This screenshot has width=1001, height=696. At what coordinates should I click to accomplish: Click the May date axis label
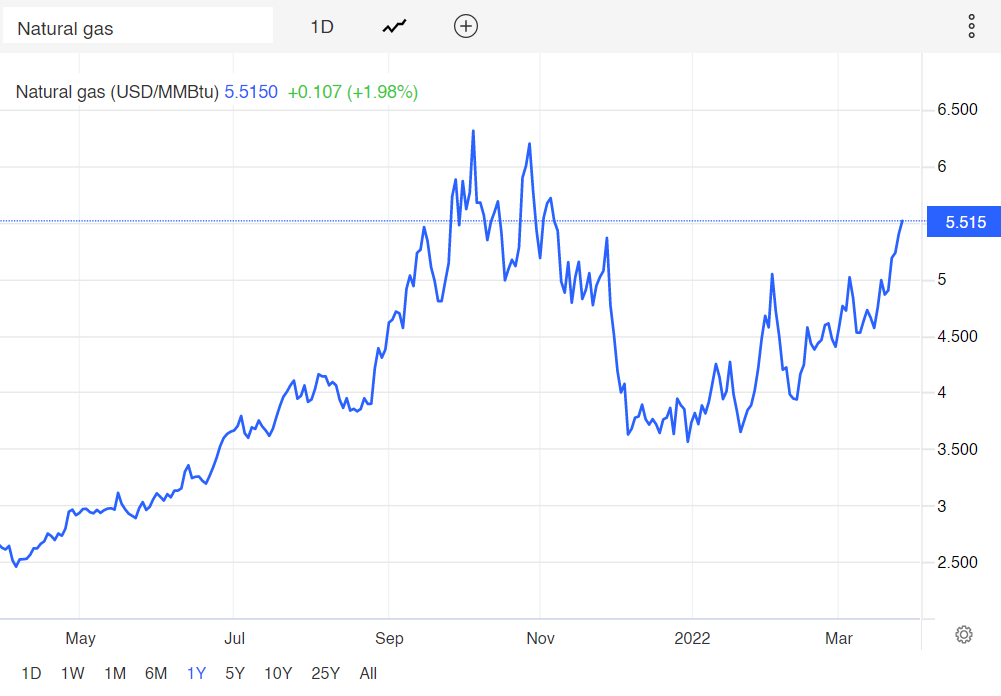coord(80,638)
